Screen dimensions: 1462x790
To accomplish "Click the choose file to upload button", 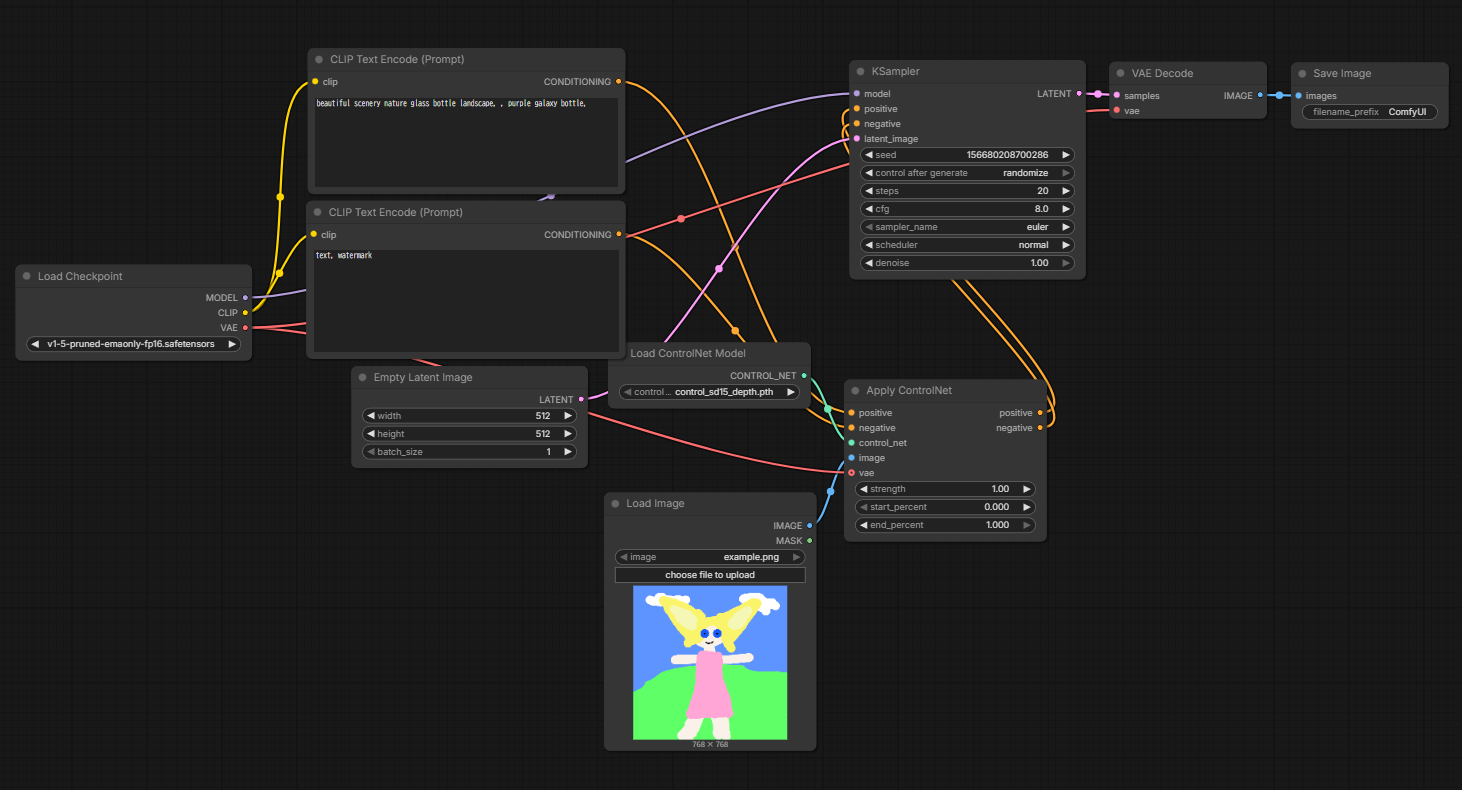I will (x=709, y=575).
